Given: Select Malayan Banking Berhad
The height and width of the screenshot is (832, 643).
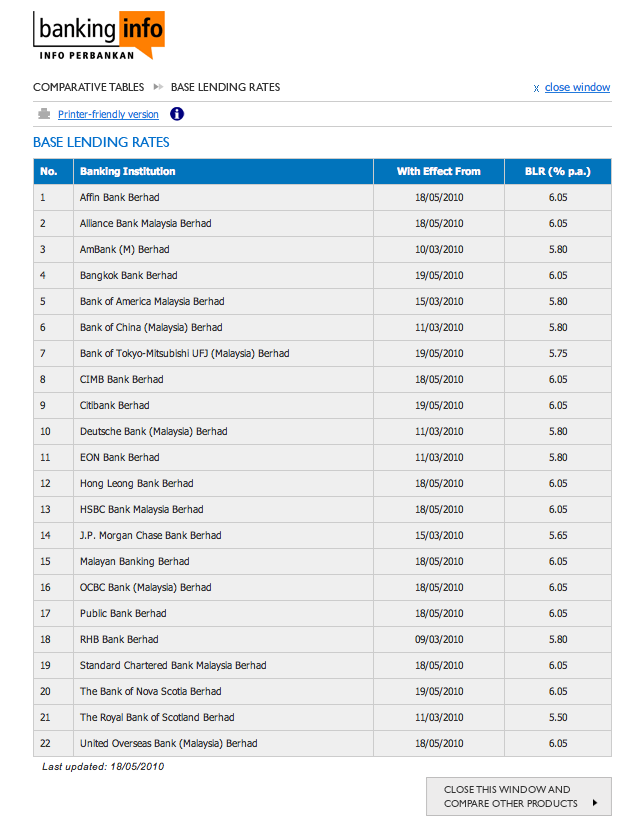Looking at the screenshot, I should [x=134, y=561].
